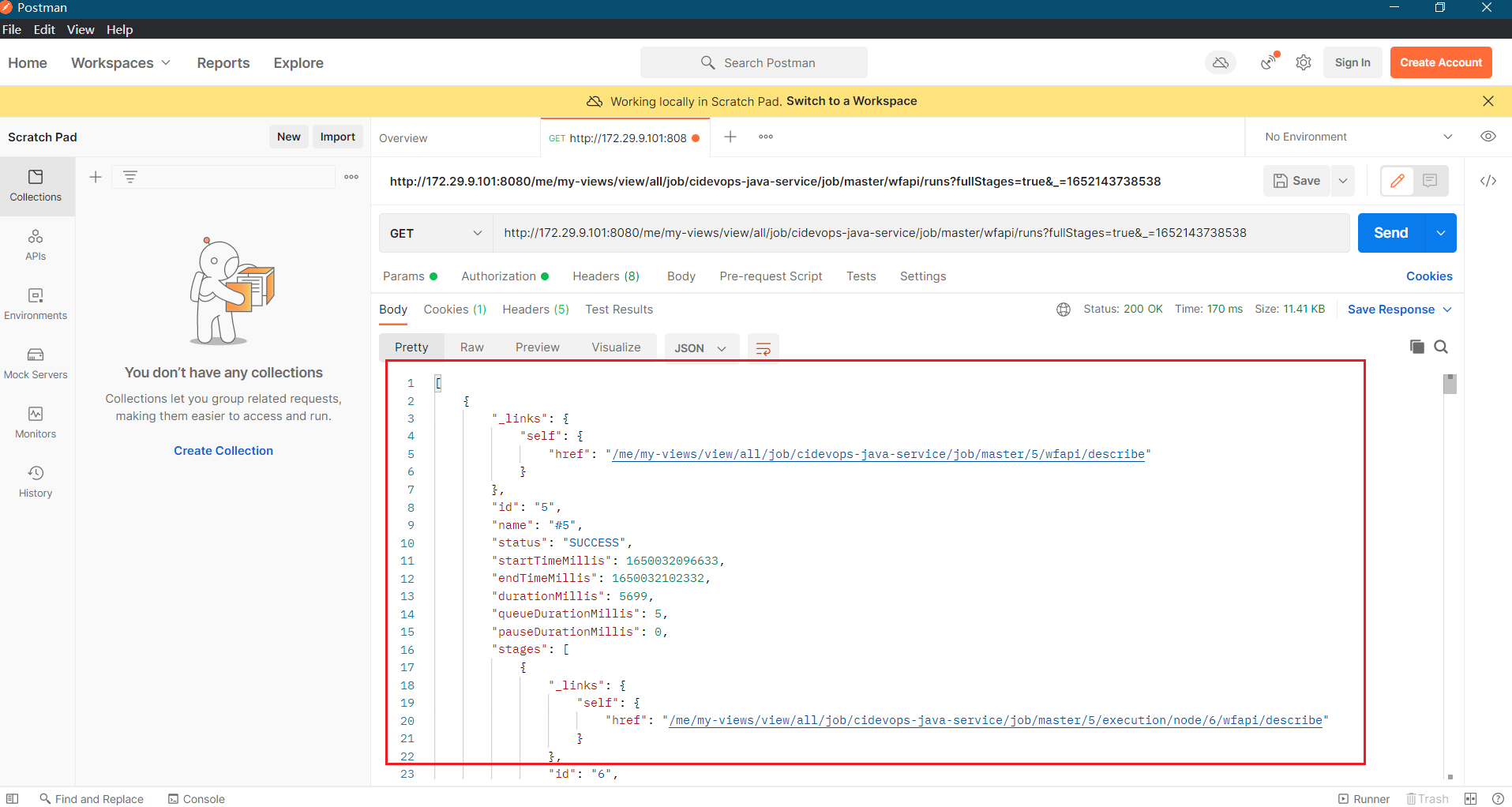1512x807 pixels.
Task: Open collections panel more options ellipsis
Action: tap(351, 177)
